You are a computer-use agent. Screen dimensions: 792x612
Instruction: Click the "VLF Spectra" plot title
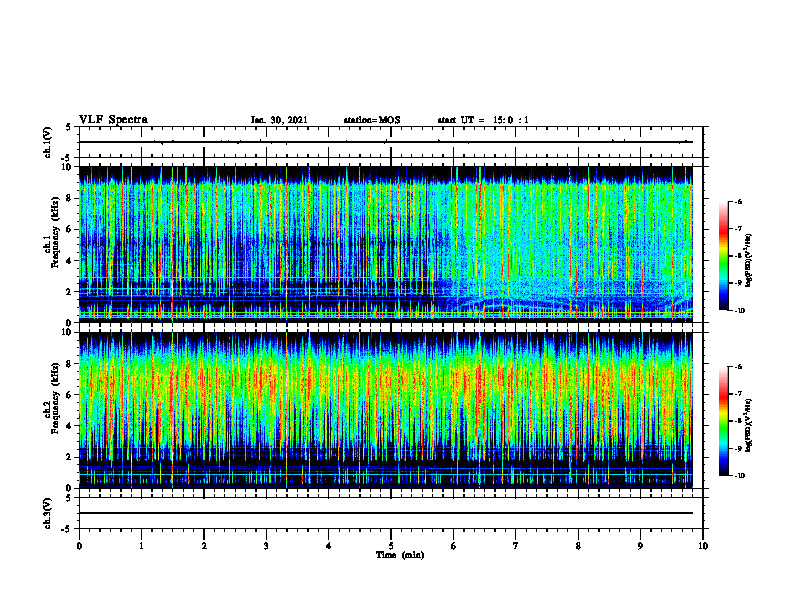(x=113, y=120)
